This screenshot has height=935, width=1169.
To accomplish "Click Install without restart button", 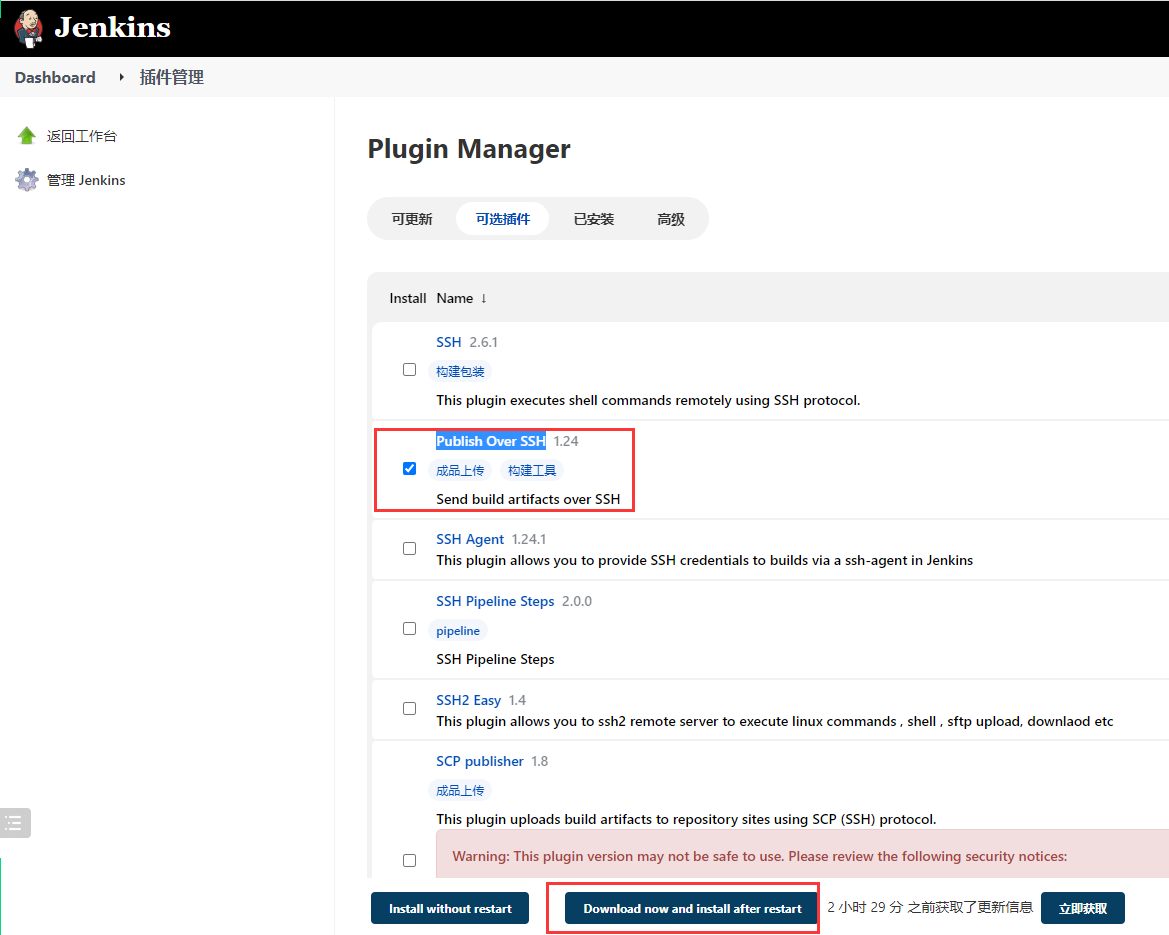I will [450, 908].
